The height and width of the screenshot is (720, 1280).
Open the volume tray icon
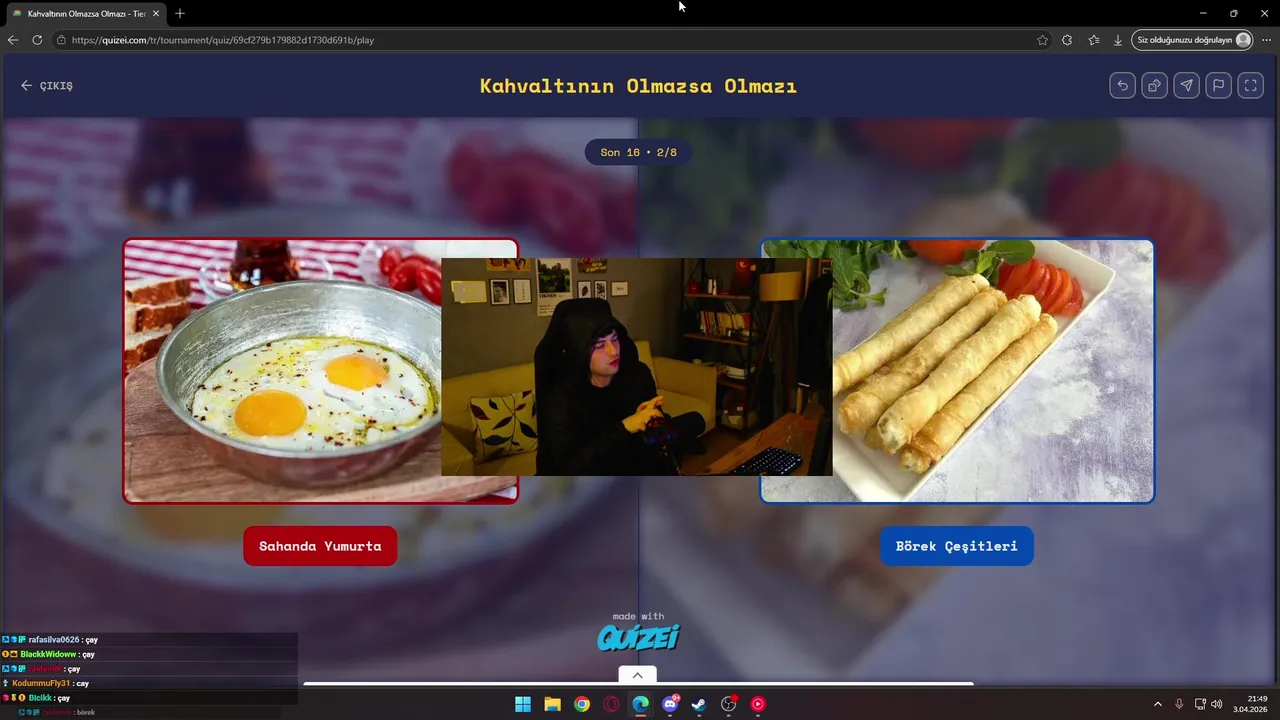[1217, 704]
